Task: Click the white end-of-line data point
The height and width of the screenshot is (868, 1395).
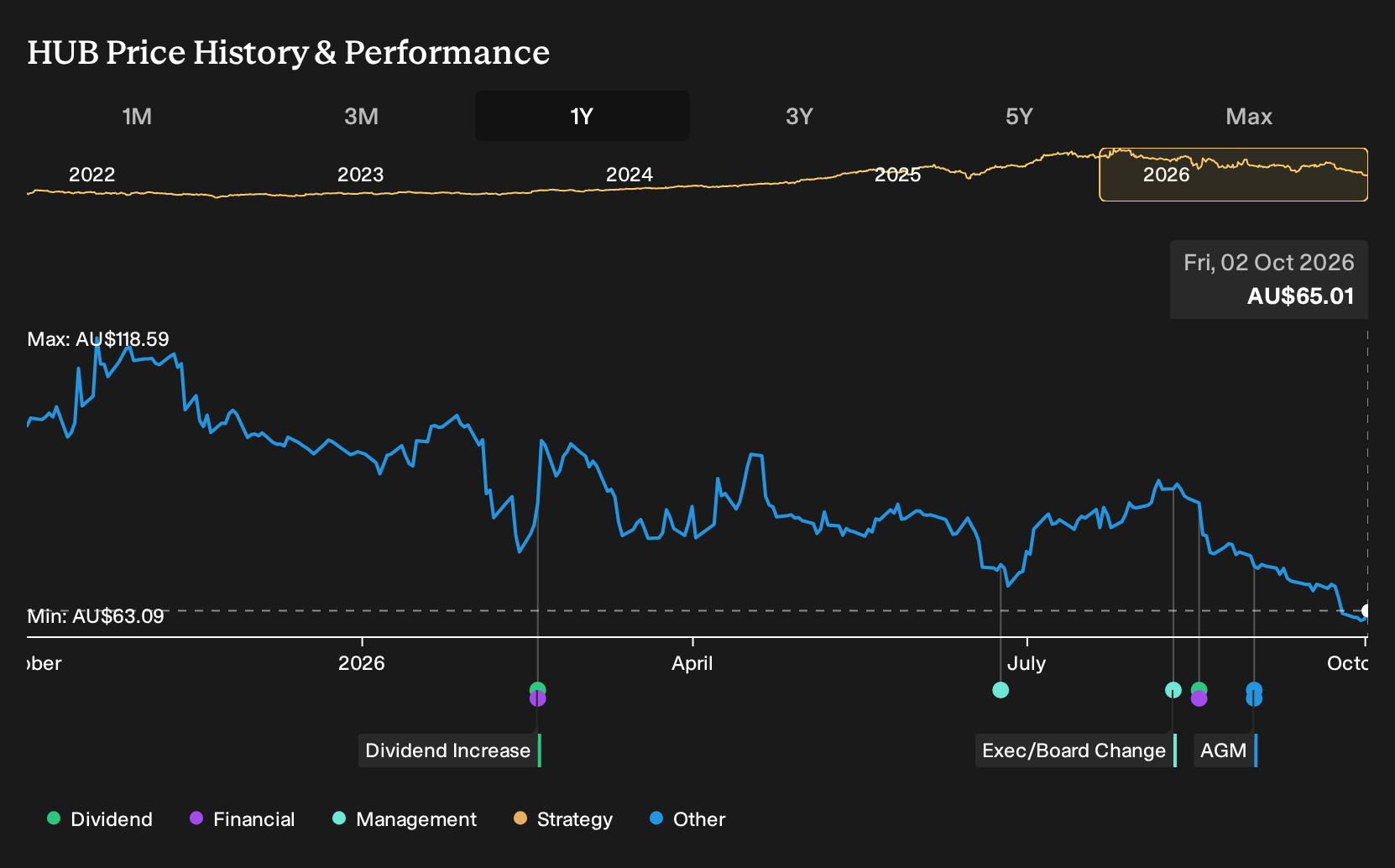Action: (x=1366, y=611)
